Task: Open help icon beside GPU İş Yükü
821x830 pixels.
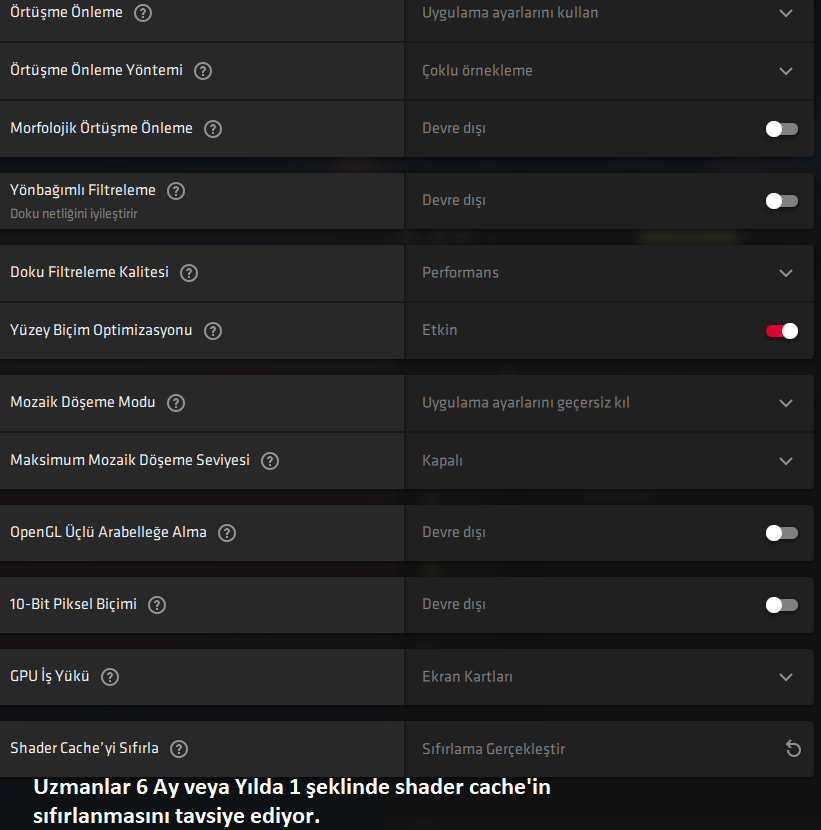Action: pyautogui.click(x=110, y=677)
